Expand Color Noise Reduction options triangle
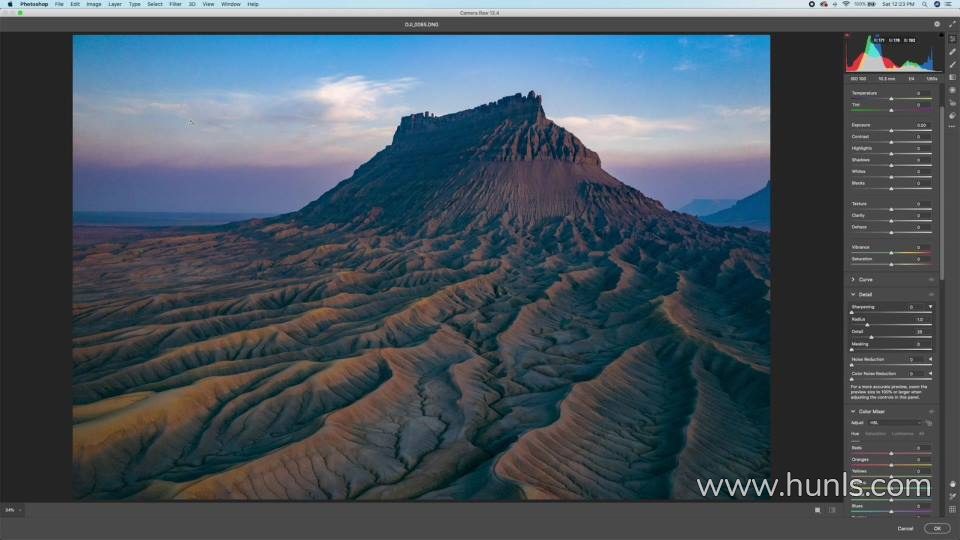960x540 pixels. pos(930,373)
